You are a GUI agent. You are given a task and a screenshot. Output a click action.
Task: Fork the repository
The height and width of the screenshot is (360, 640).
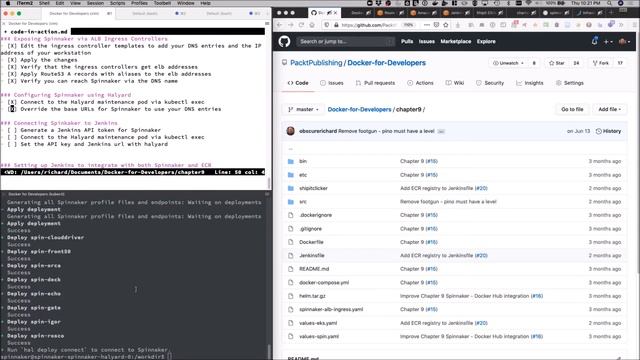601,63
